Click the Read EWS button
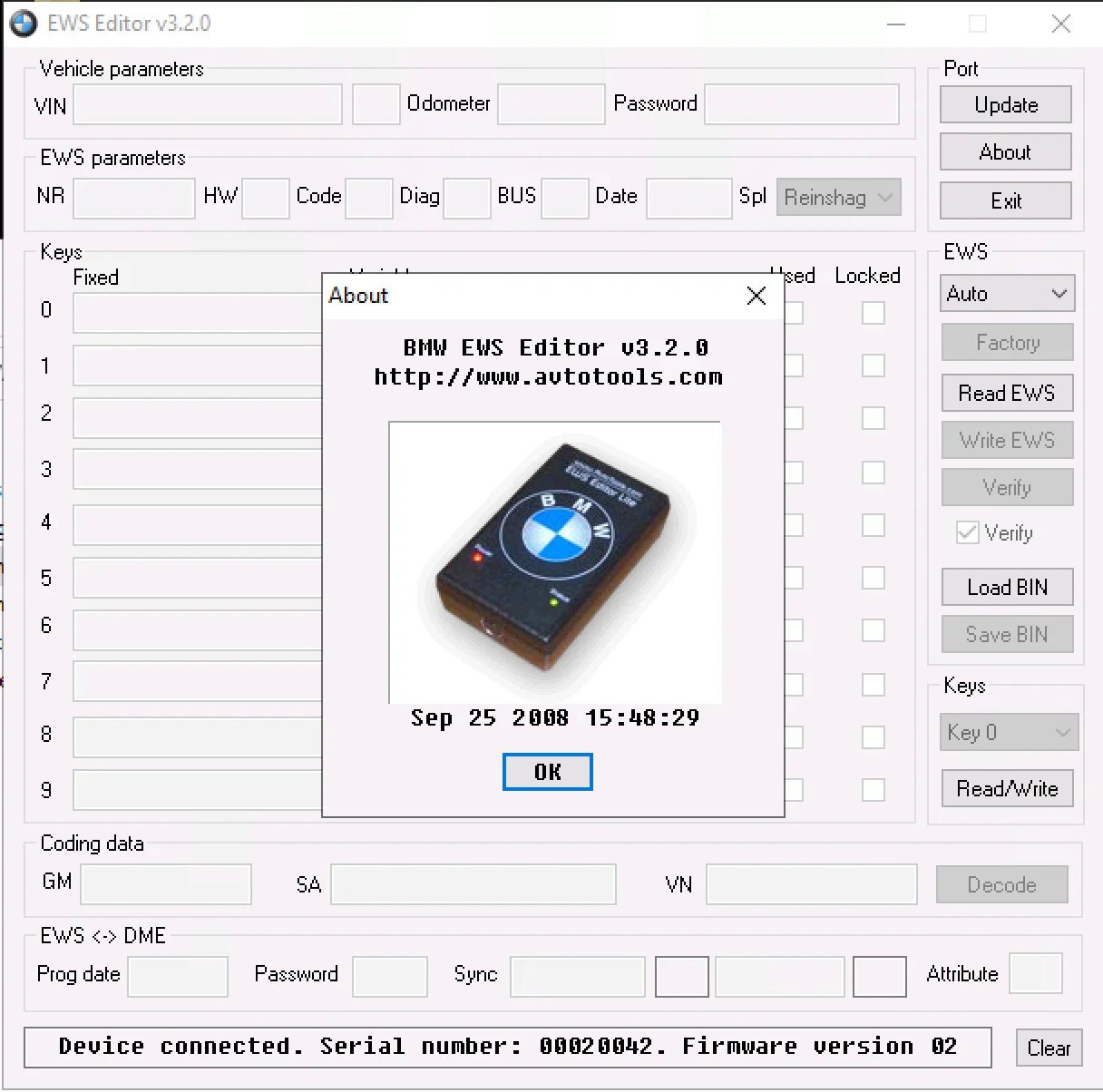This screenshot has width=1103, height=1092. click(x=1008, y=393)
